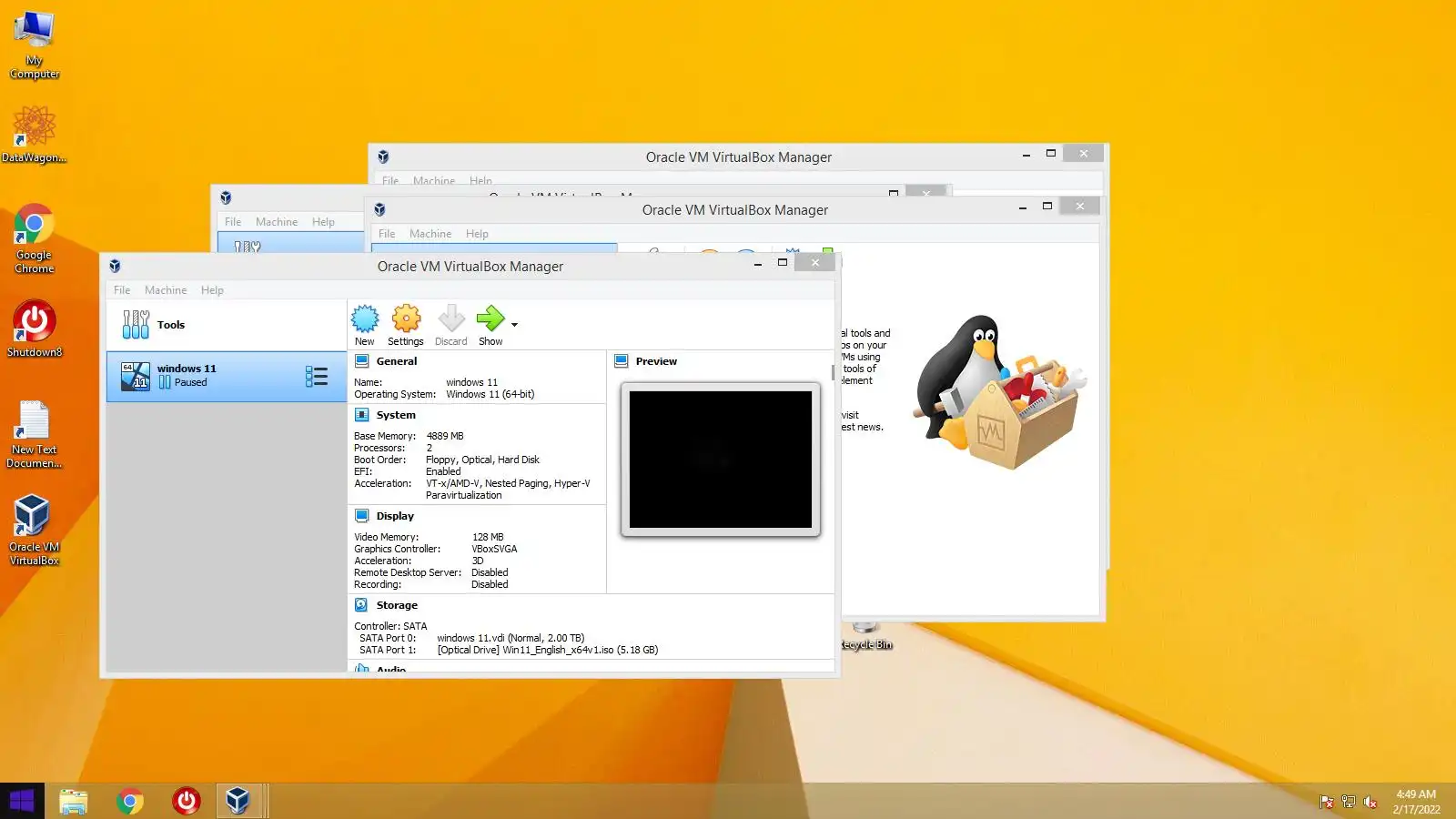
Task: Open File Explorer from the taskbar
Action: click(x=74, y=801)
